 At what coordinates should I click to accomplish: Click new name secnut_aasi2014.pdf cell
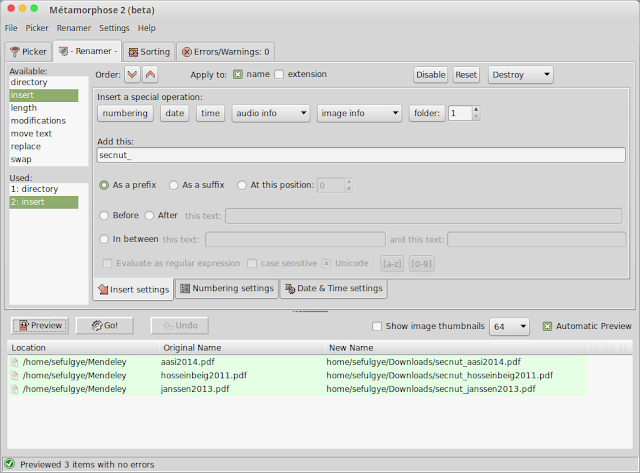click(423, 362)
